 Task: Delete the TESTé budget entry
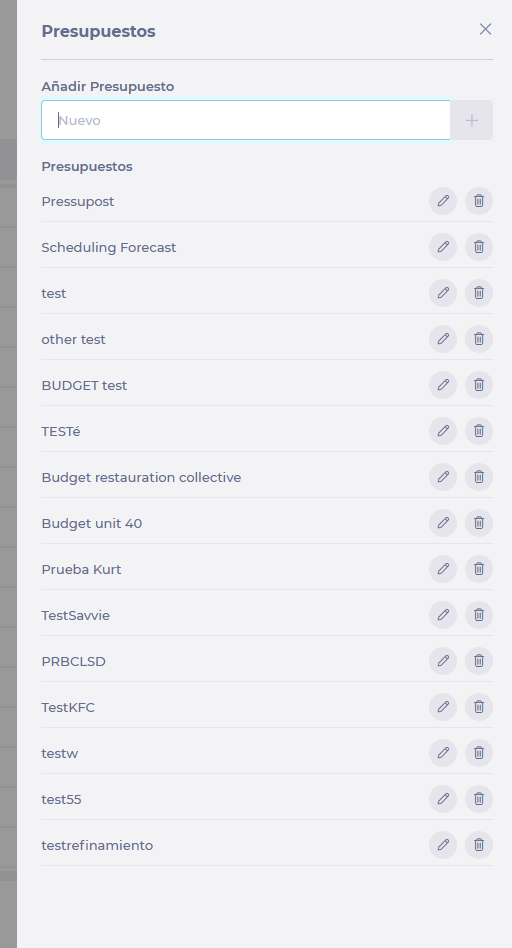(x=479, y=430)
